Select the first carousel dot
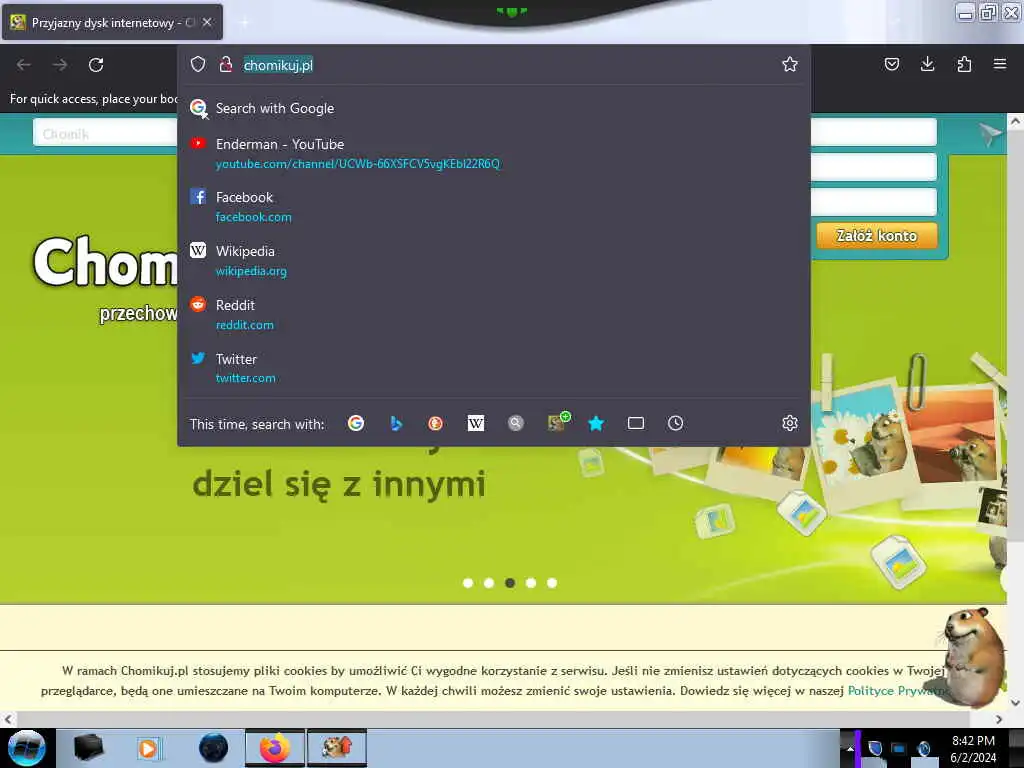Screen dimensions: 1024x768 [468, 583]
